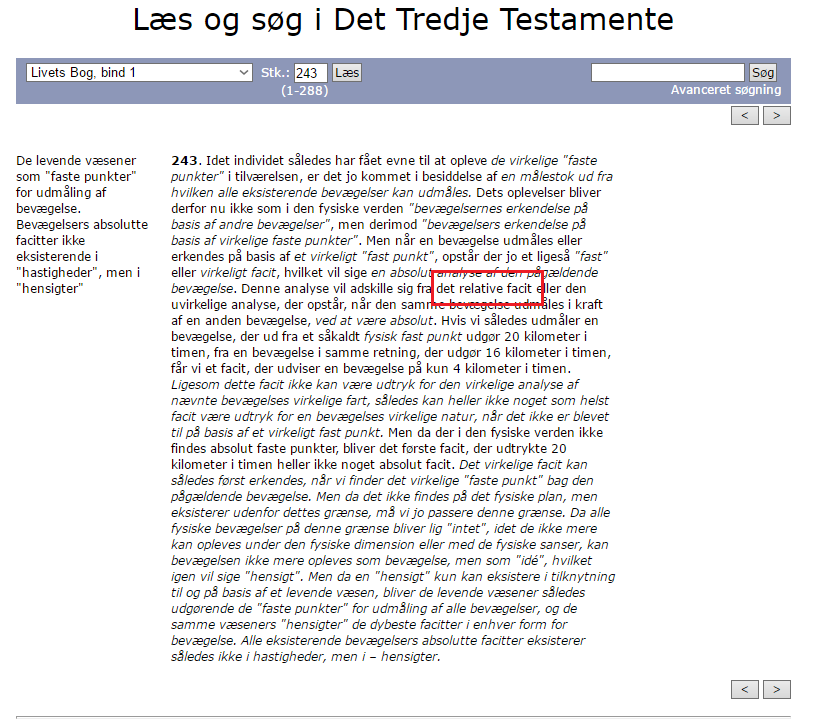Click the text 'Det virkelige facit kan'
838x723 pixels.
point(523,465)
